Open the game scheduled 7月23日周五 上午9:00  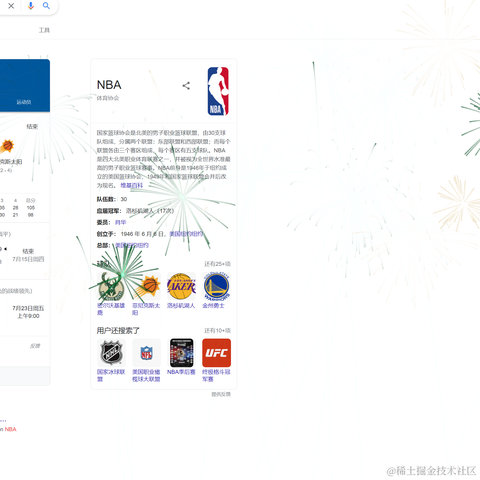pos(28,312)
